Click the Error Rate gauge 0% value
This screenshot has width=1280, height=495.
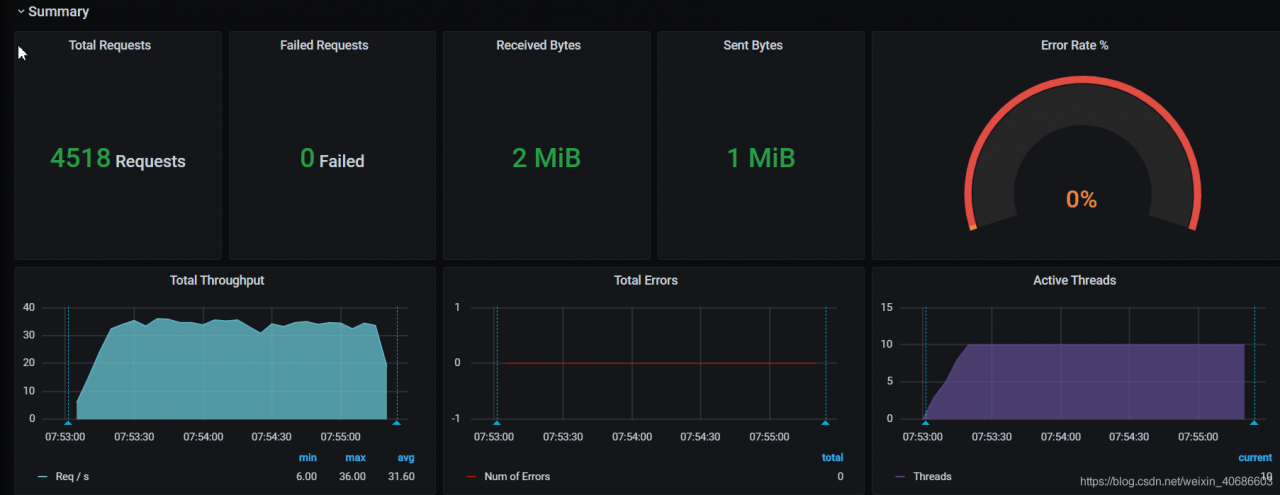coord(1081,200)
